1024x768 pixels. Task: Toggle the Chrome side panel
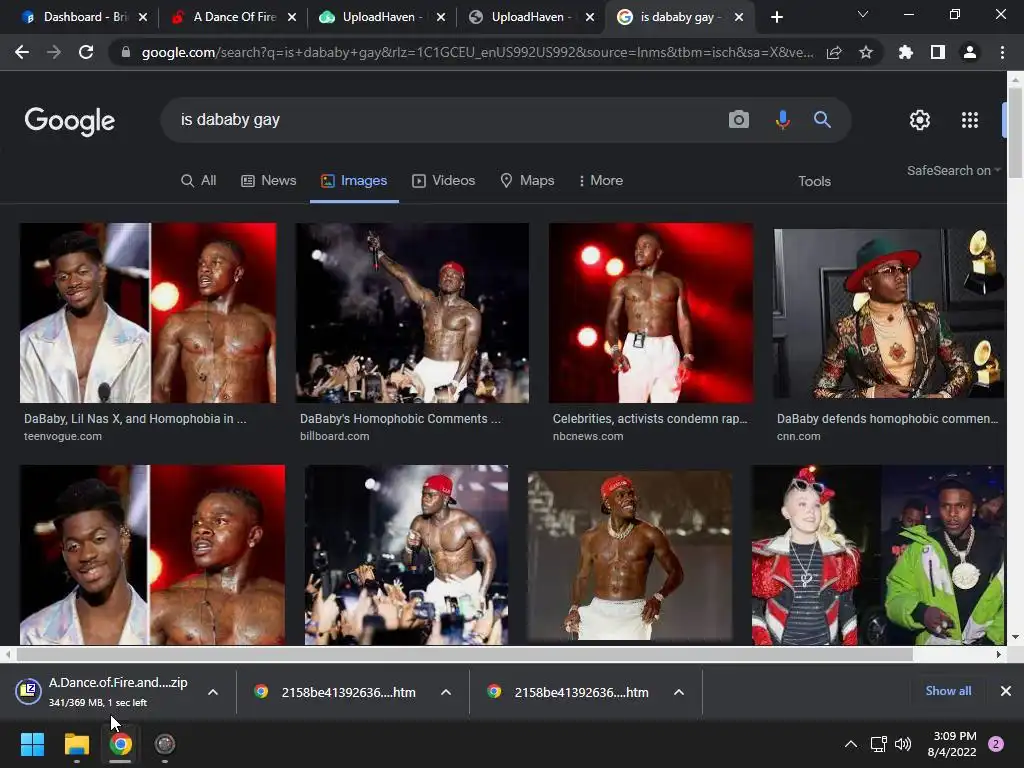pos(938,52)
